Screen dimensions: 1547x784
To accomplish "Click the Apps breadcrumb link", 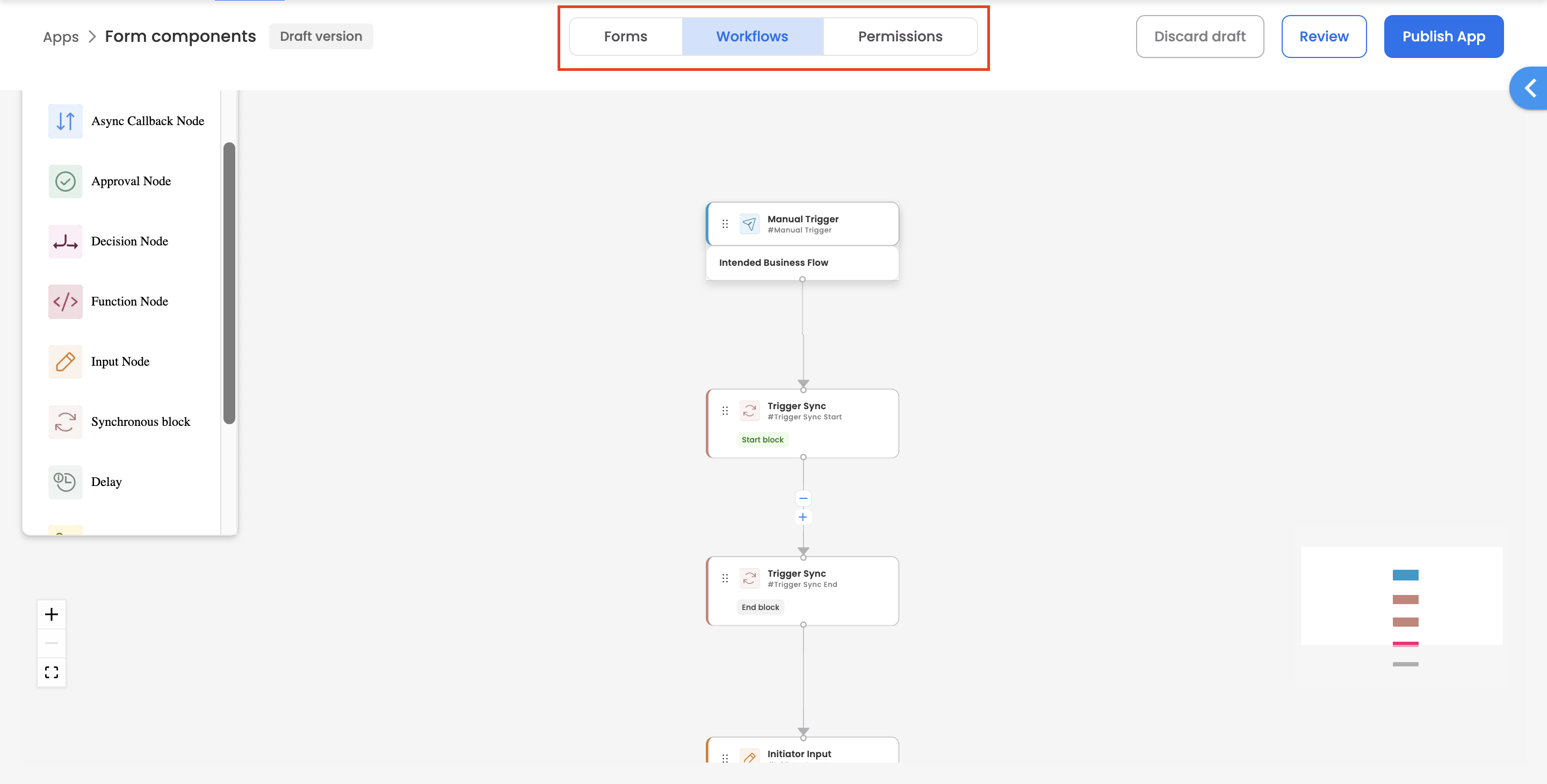I will pyautogui.click(x=61, y=37).
